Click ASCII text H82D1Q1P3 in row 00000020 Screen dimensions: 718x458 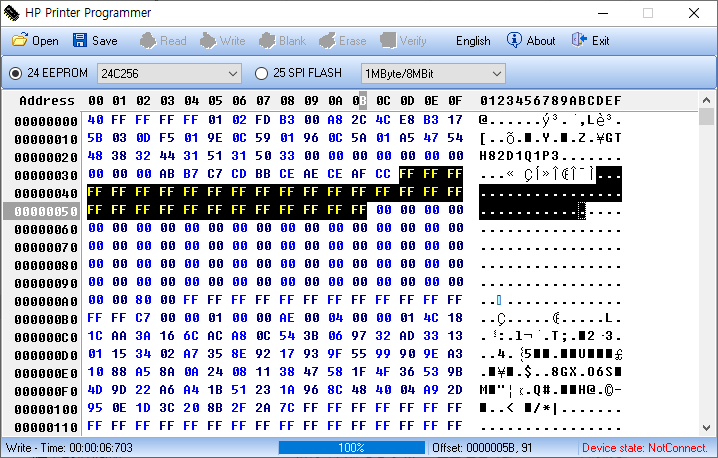519,156
